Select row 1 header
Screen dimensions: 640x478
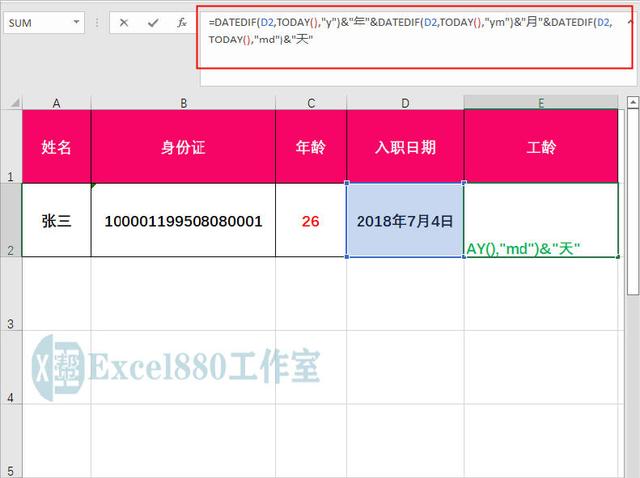point(11,146)
